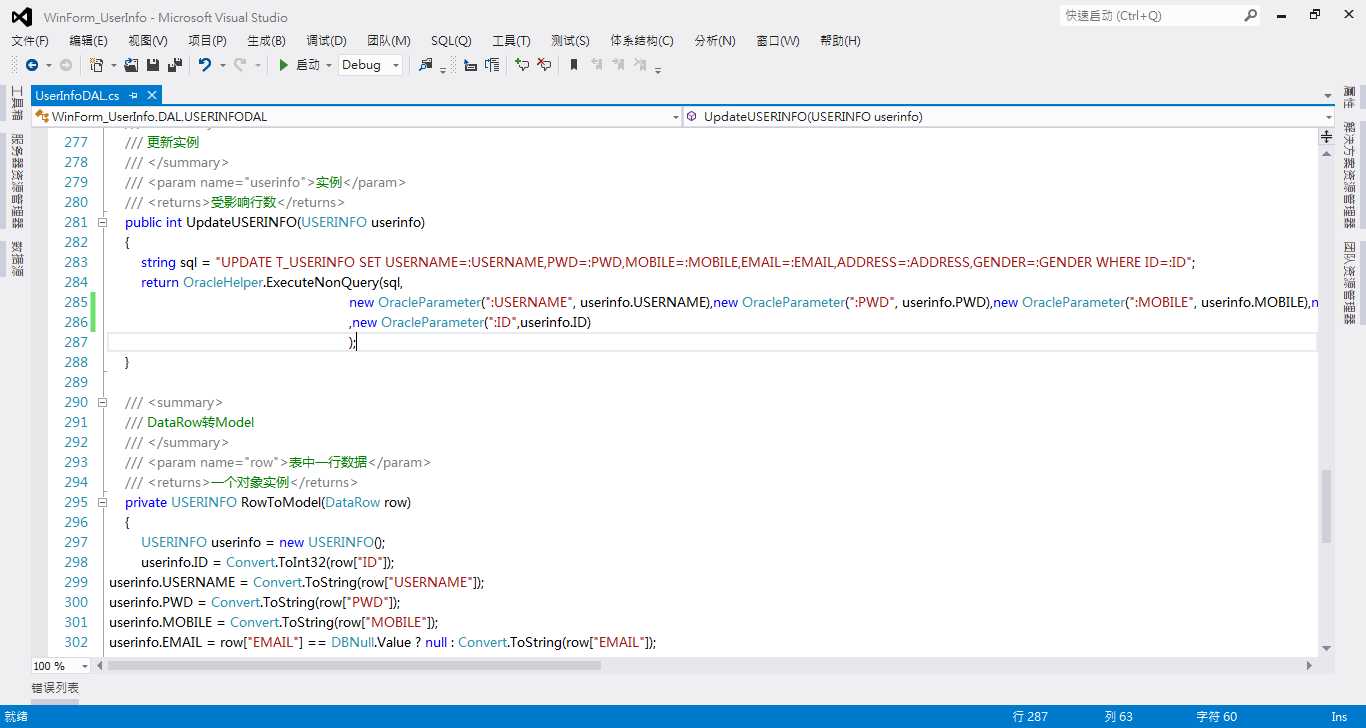Click the horizontal scrollbar of the editor
The height and width of the screenshot is (728, 1366).
point(700,666)
